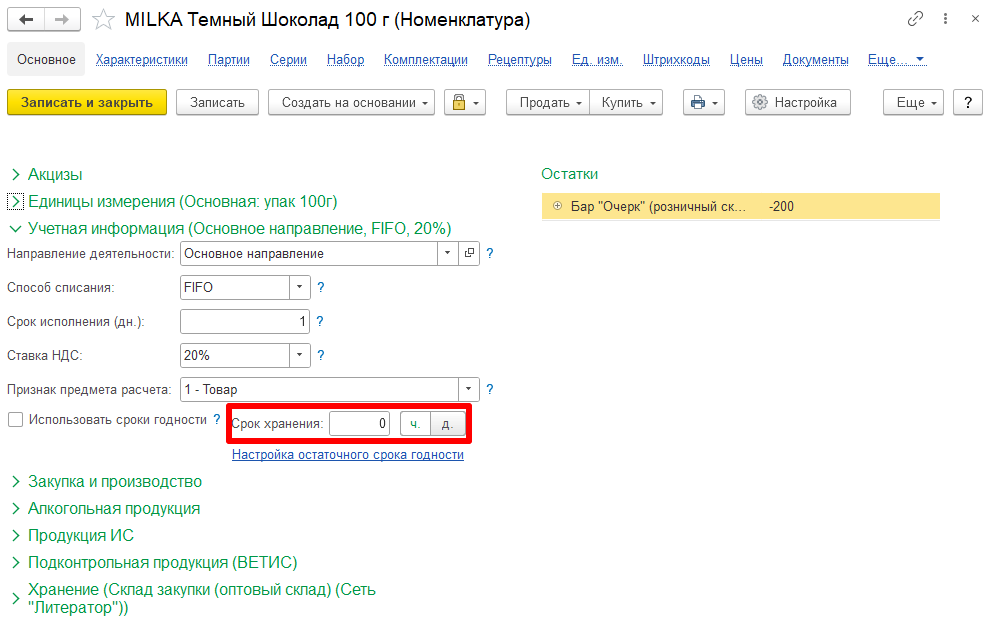Image resolution: width=985 pixels, height=620 pixels.
Task: Select hours unit button 'ч.'
Action: (x=415, y=424)
